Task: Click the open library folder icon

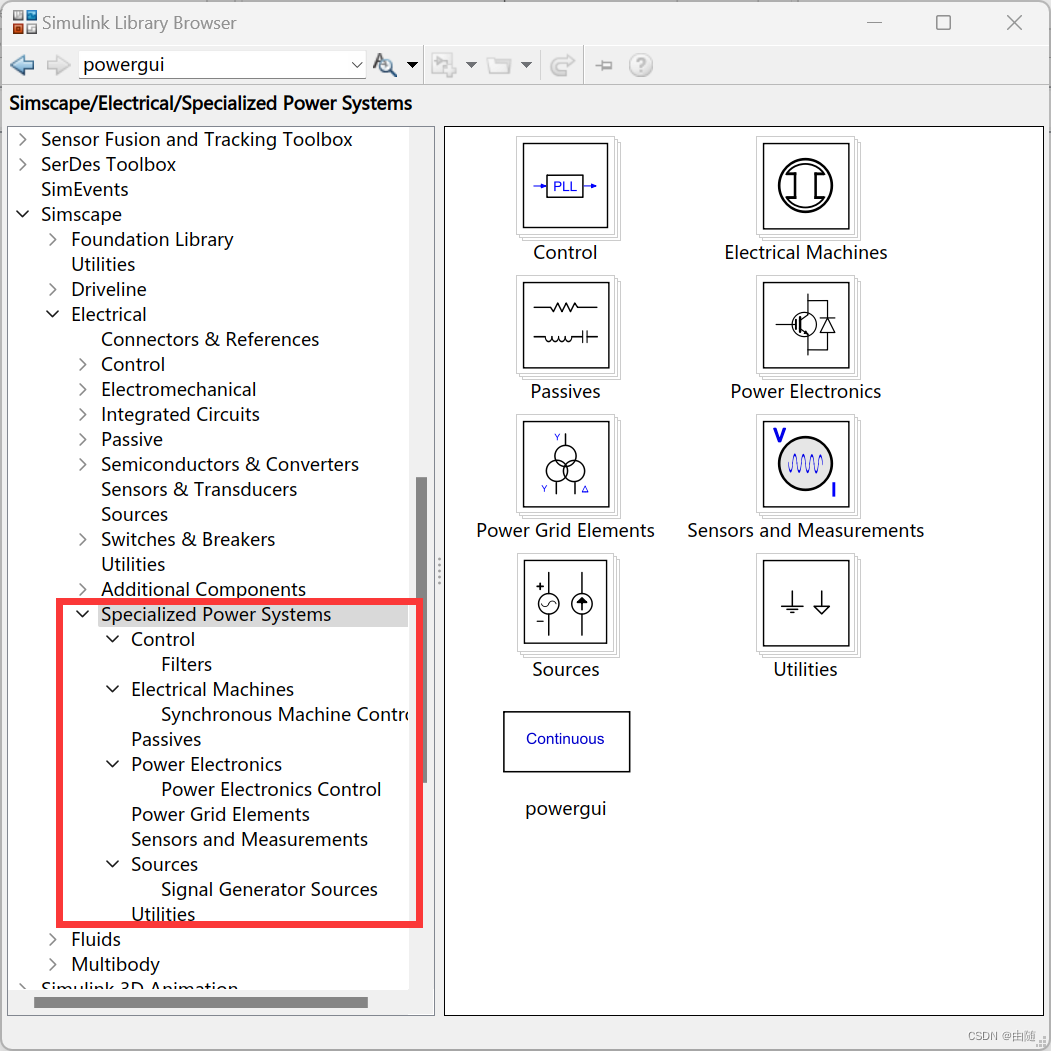Action: pos(499,65)
